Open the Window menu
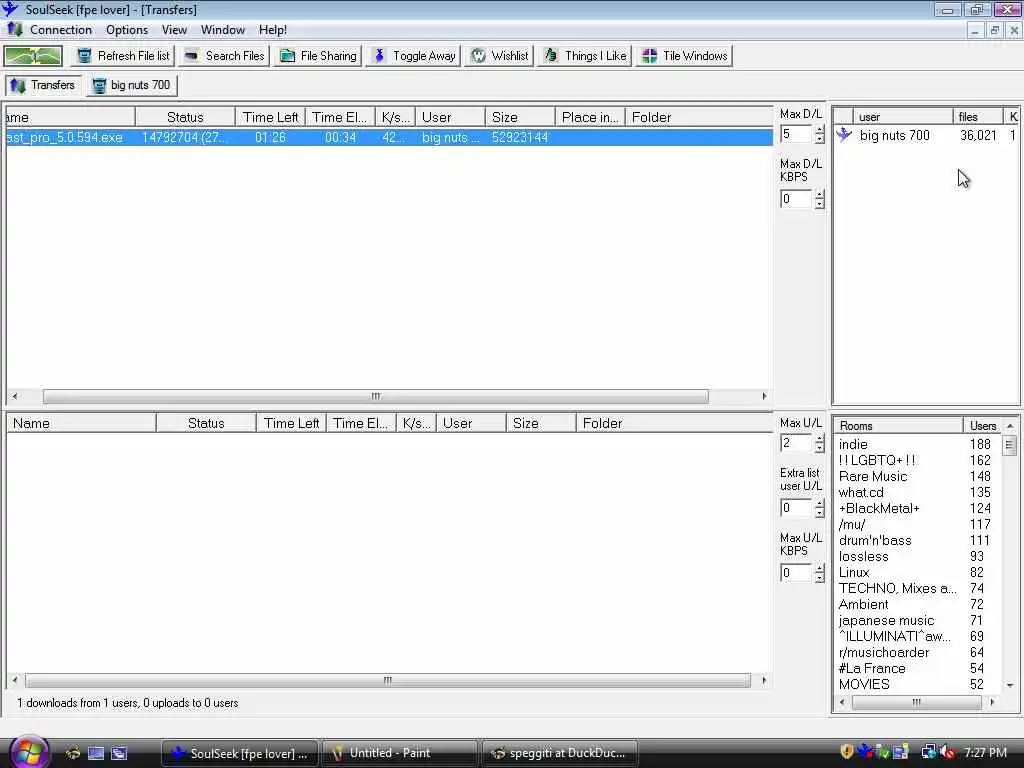Screen dimensions: 1024x768 click(x=223, y=29)
